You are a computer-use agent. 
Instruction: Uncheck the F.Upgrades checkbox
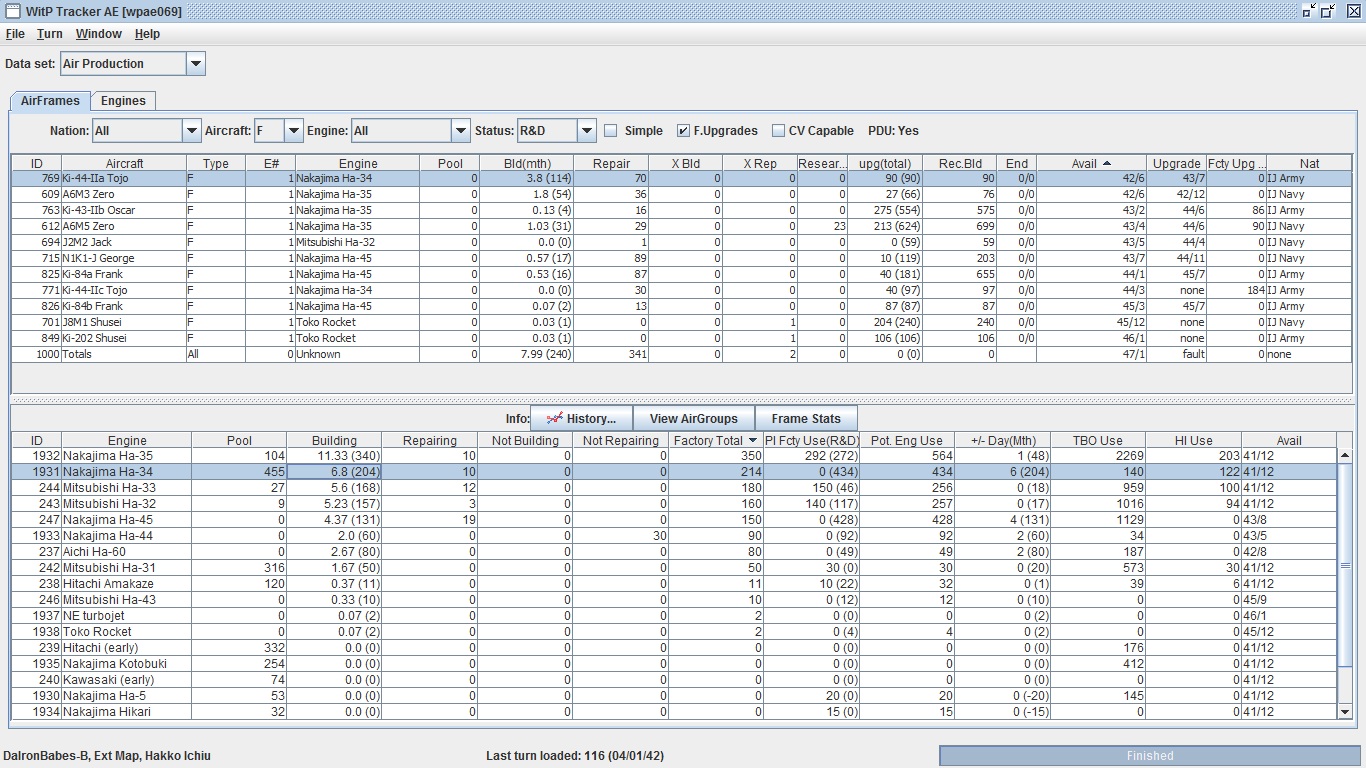pos(683,131)
